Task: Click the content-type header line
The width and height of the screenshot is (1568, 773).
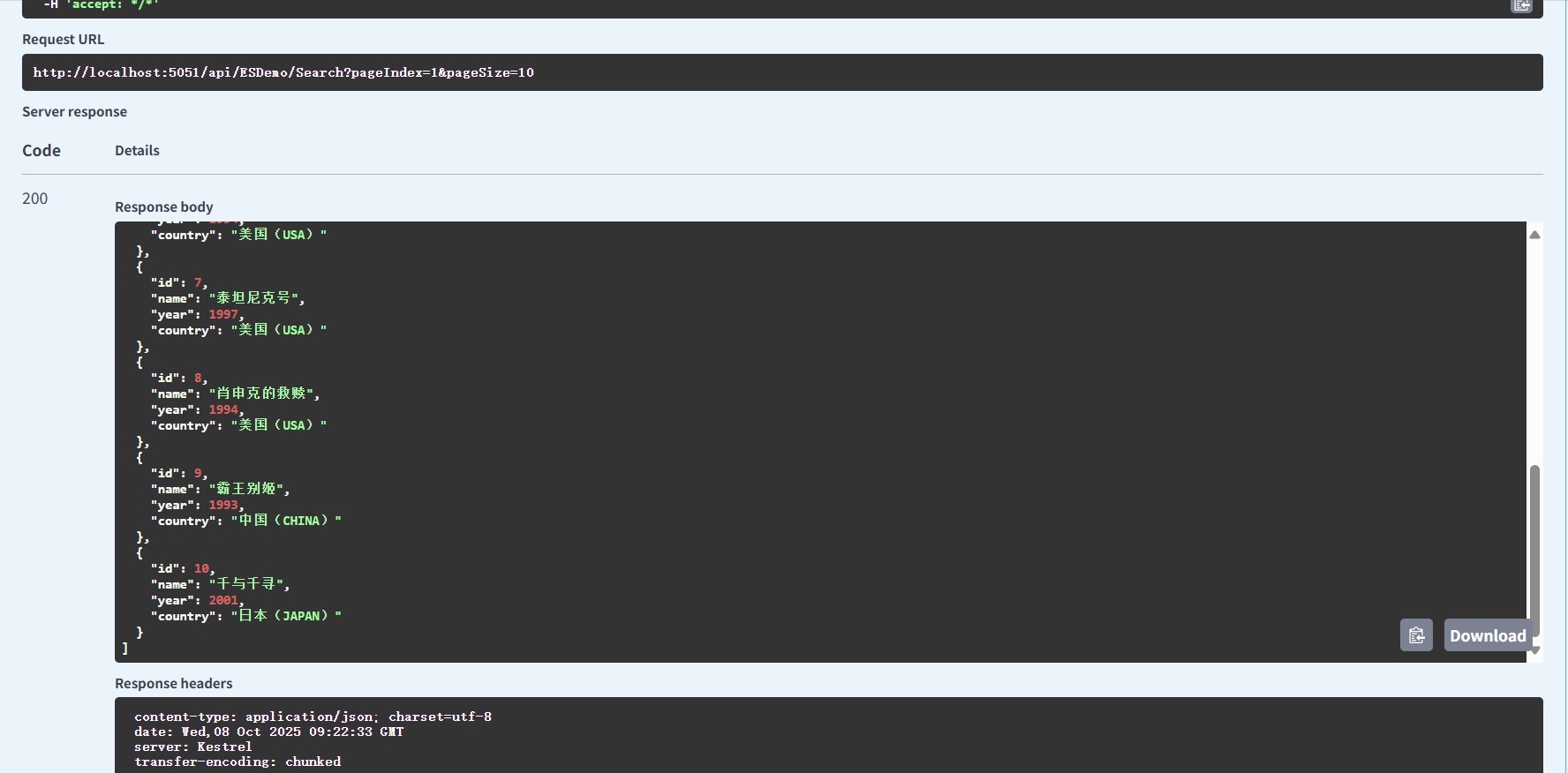Action: [x=313, y=717]
